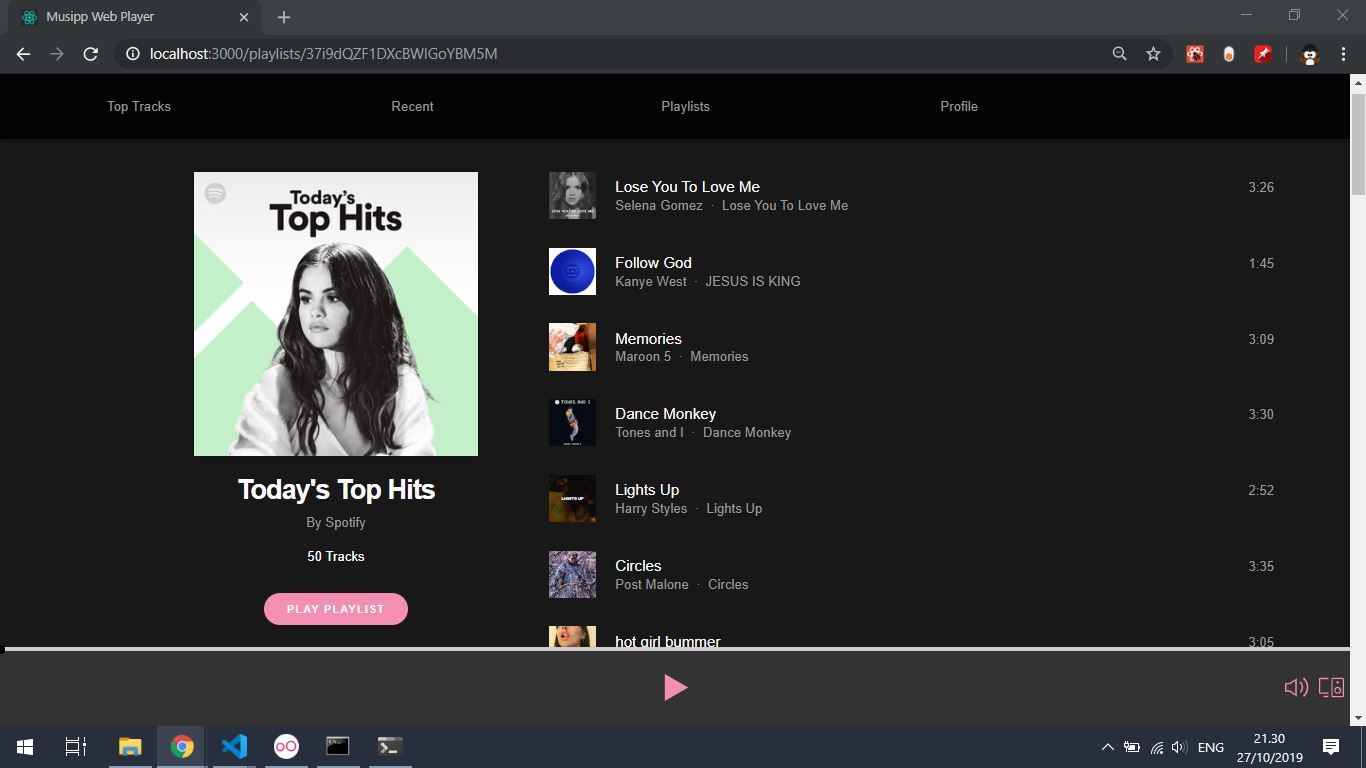Image resolution: width=1366 pixels, height=768 pixels.
Task: Open the network Wi-Fi tray icon
Action: pos(1156,747)
